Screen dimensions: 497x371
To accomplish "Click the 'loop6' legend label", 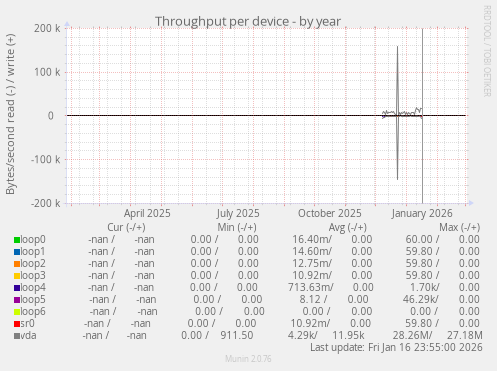I will pos(33,311).
